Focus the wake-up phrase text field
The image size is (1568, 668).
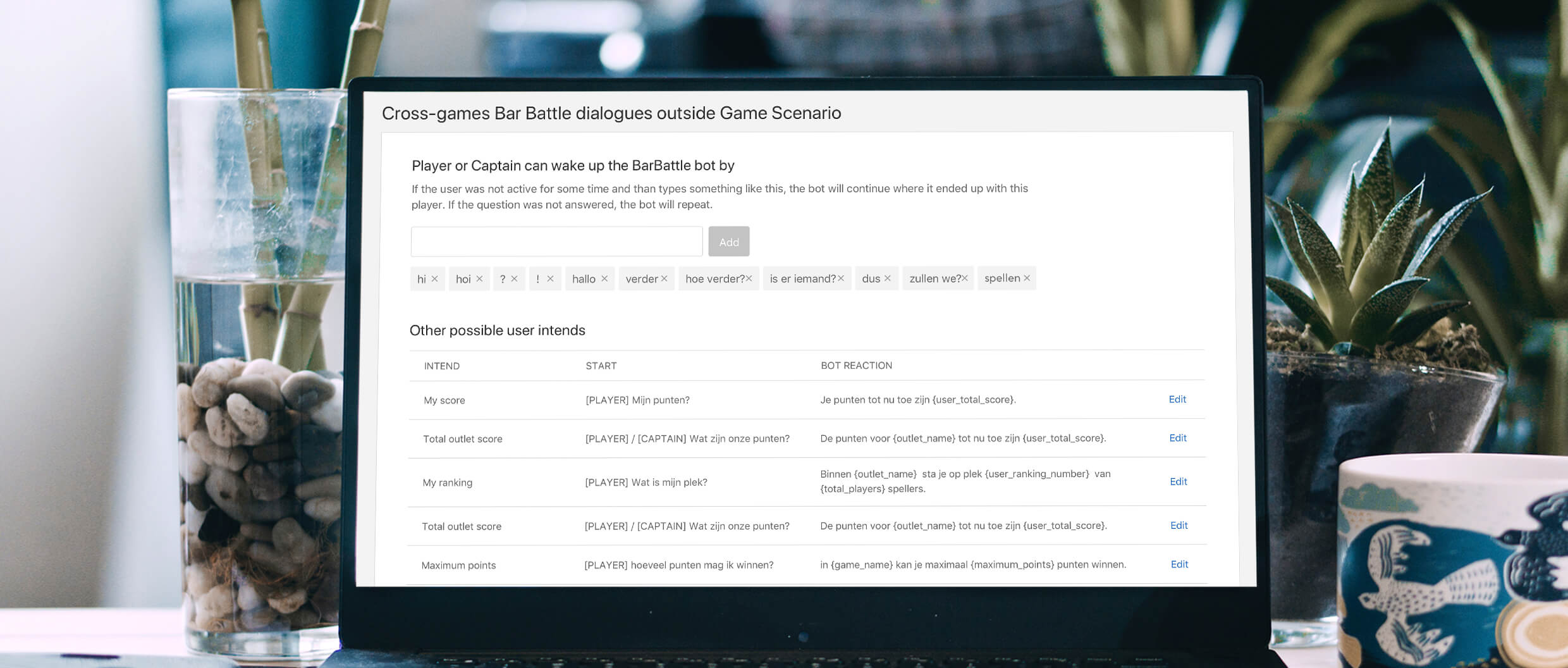[556, 242]
